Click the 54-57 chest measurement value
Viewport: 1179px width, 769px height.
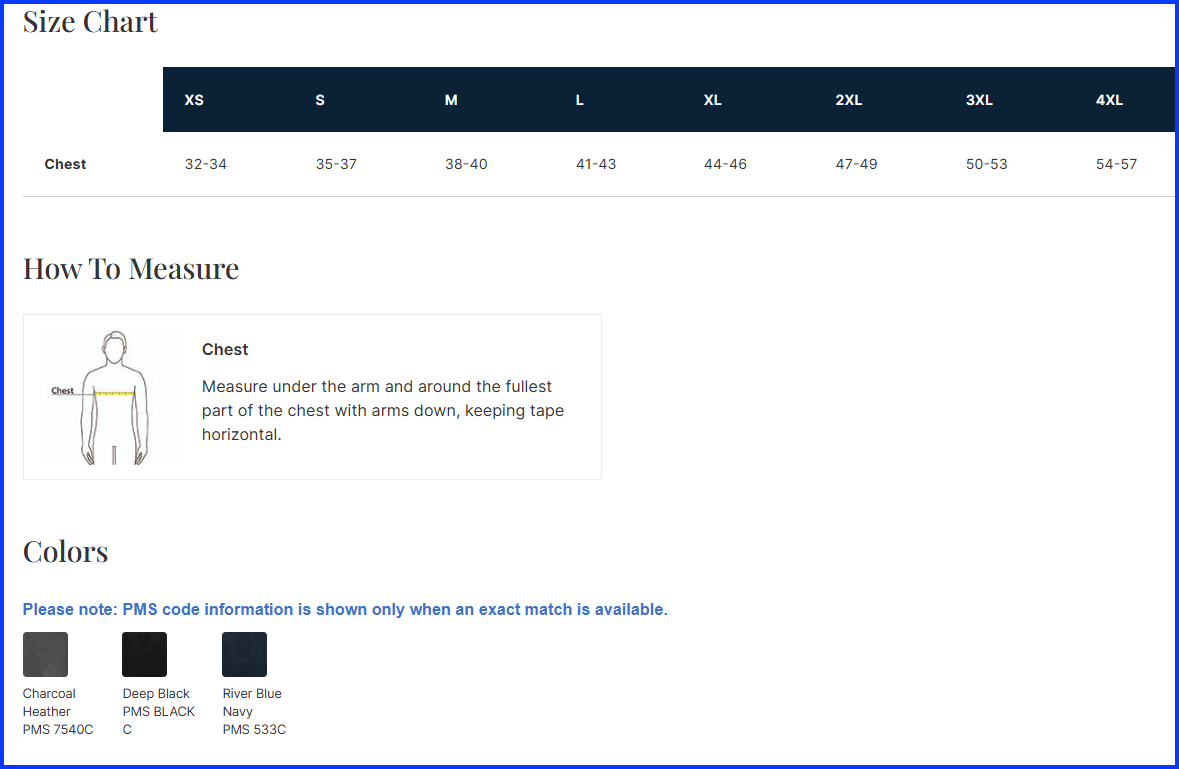(x=1116, y=164)
